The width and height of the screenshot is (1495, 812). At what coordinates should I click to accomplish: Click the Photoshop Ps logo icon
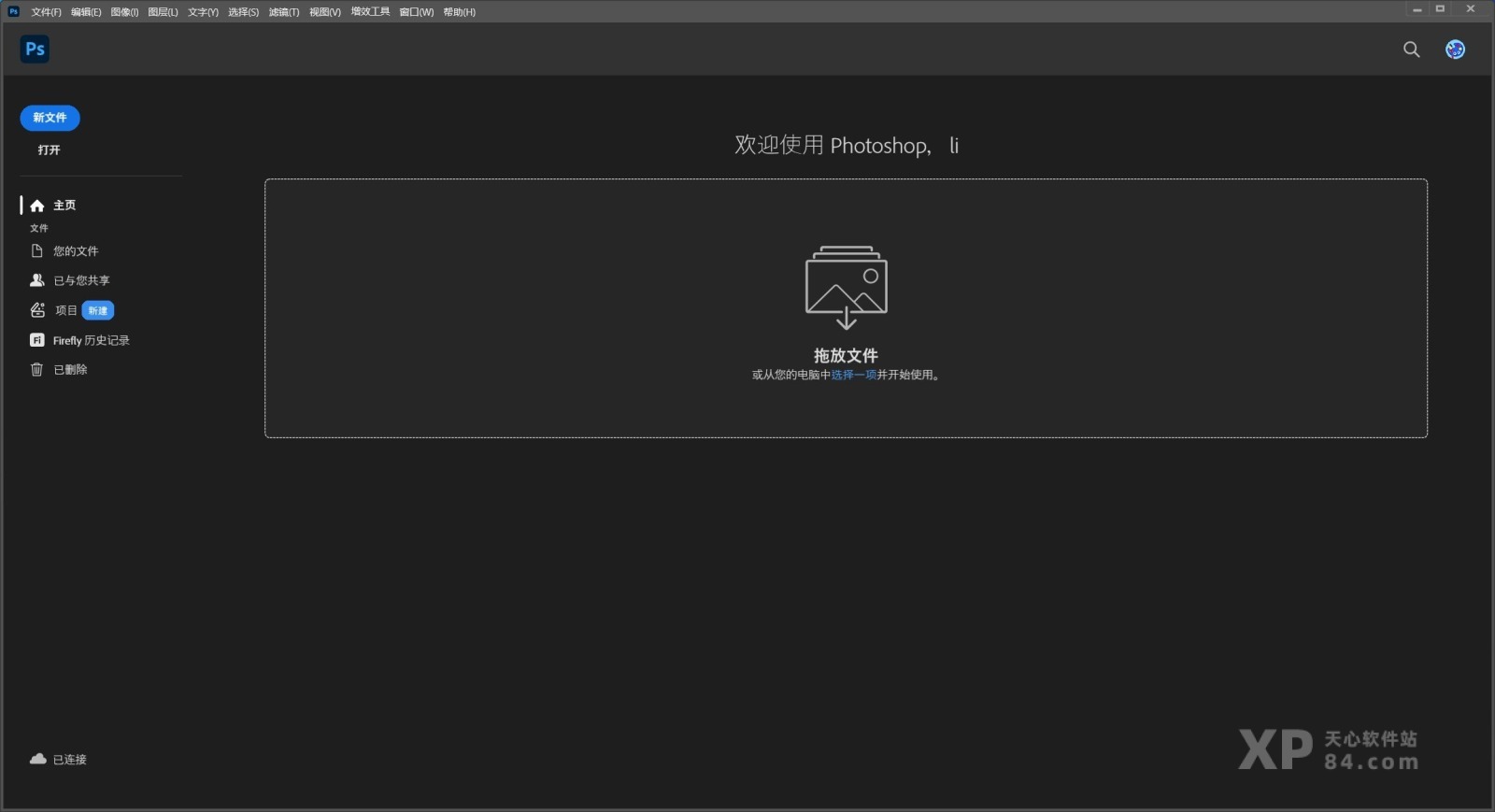click(35, 50)
